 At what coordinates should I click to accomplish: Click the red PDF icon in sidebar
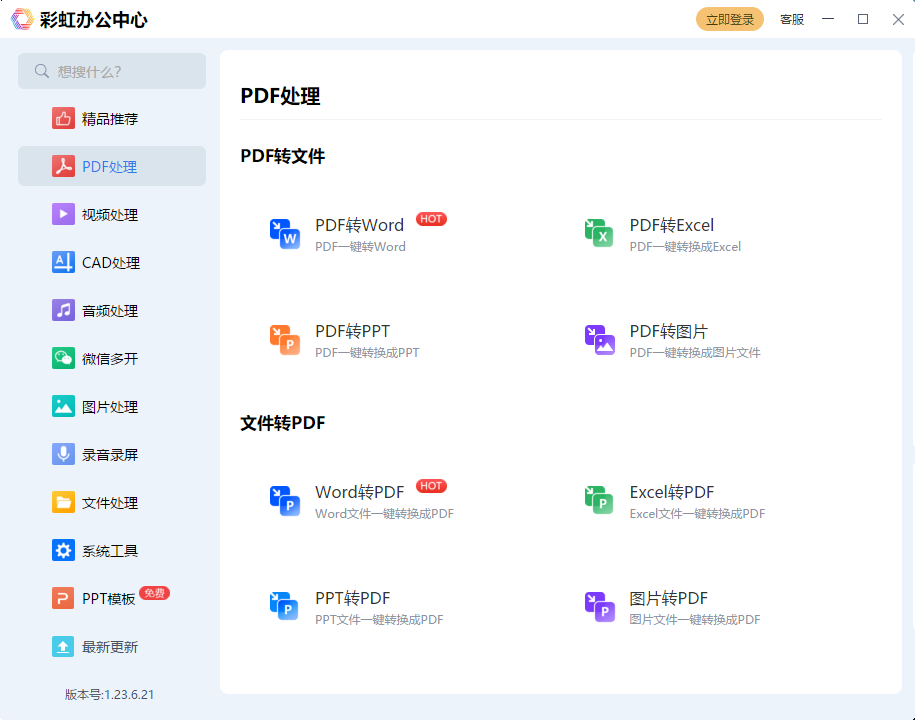click(x=63, y=166)
